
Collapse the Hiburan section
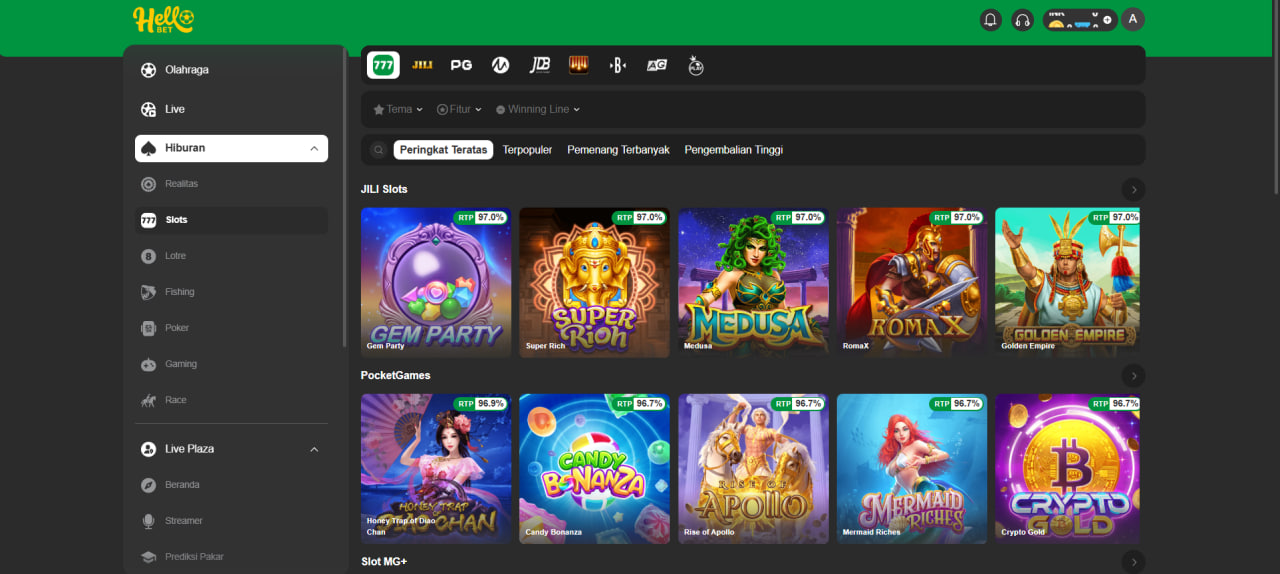pyautogui.click(x=231, y=148)
